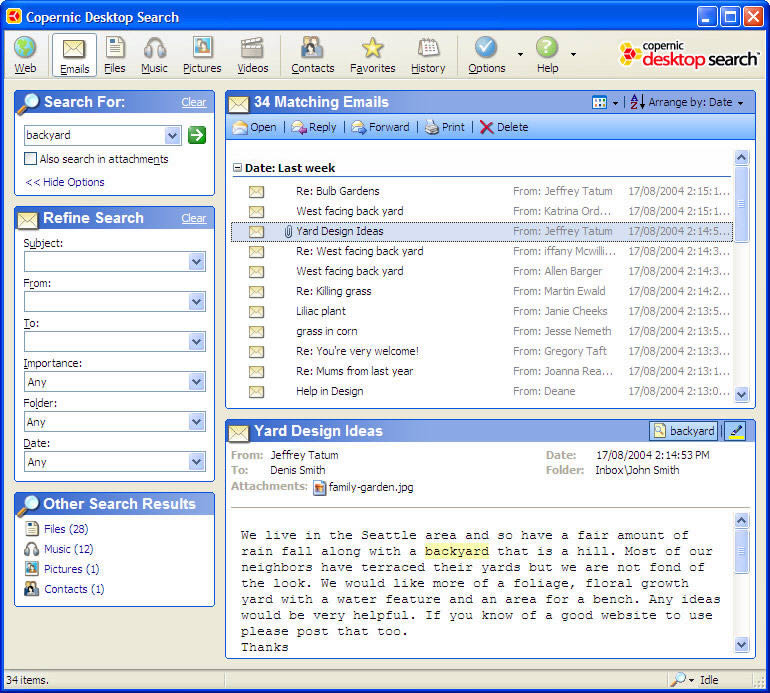Click the green search go arrow
Image resolution: width=770 pixels, height=693 pixels.
[x=197, y=135]
